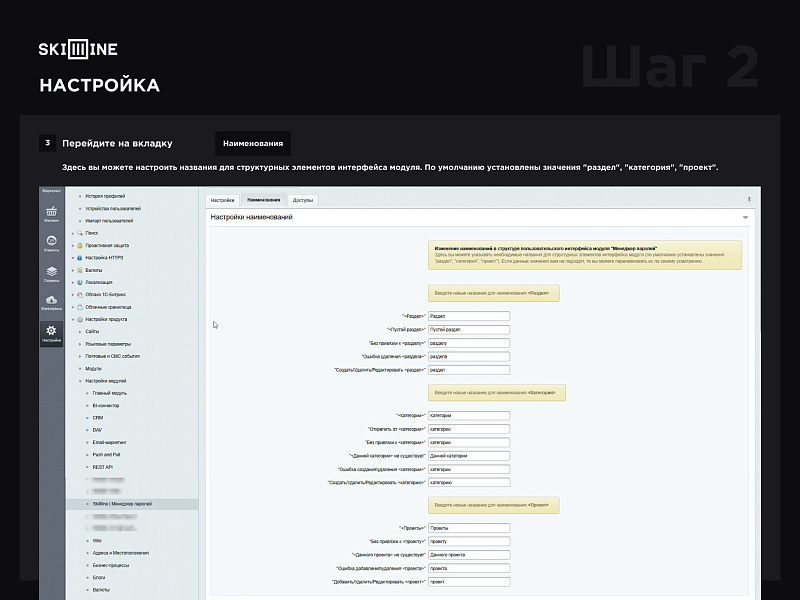This screenshot has height=600, width=800.
Task: Collapse the Настройки наименований panel arrow
Action: [x=745, y=217]
